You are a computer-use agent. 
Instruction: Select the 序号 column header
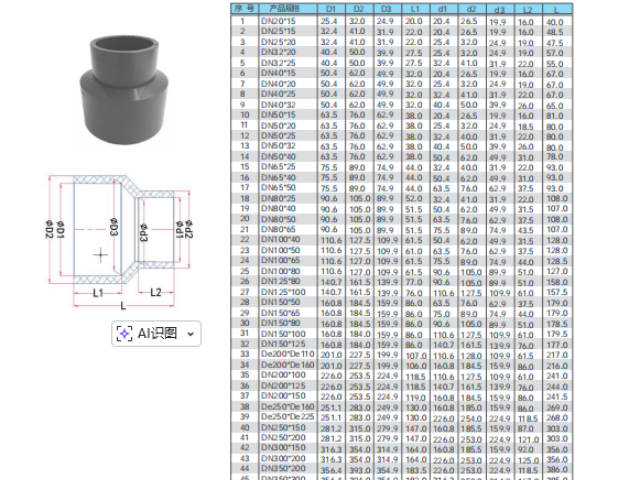241,8
